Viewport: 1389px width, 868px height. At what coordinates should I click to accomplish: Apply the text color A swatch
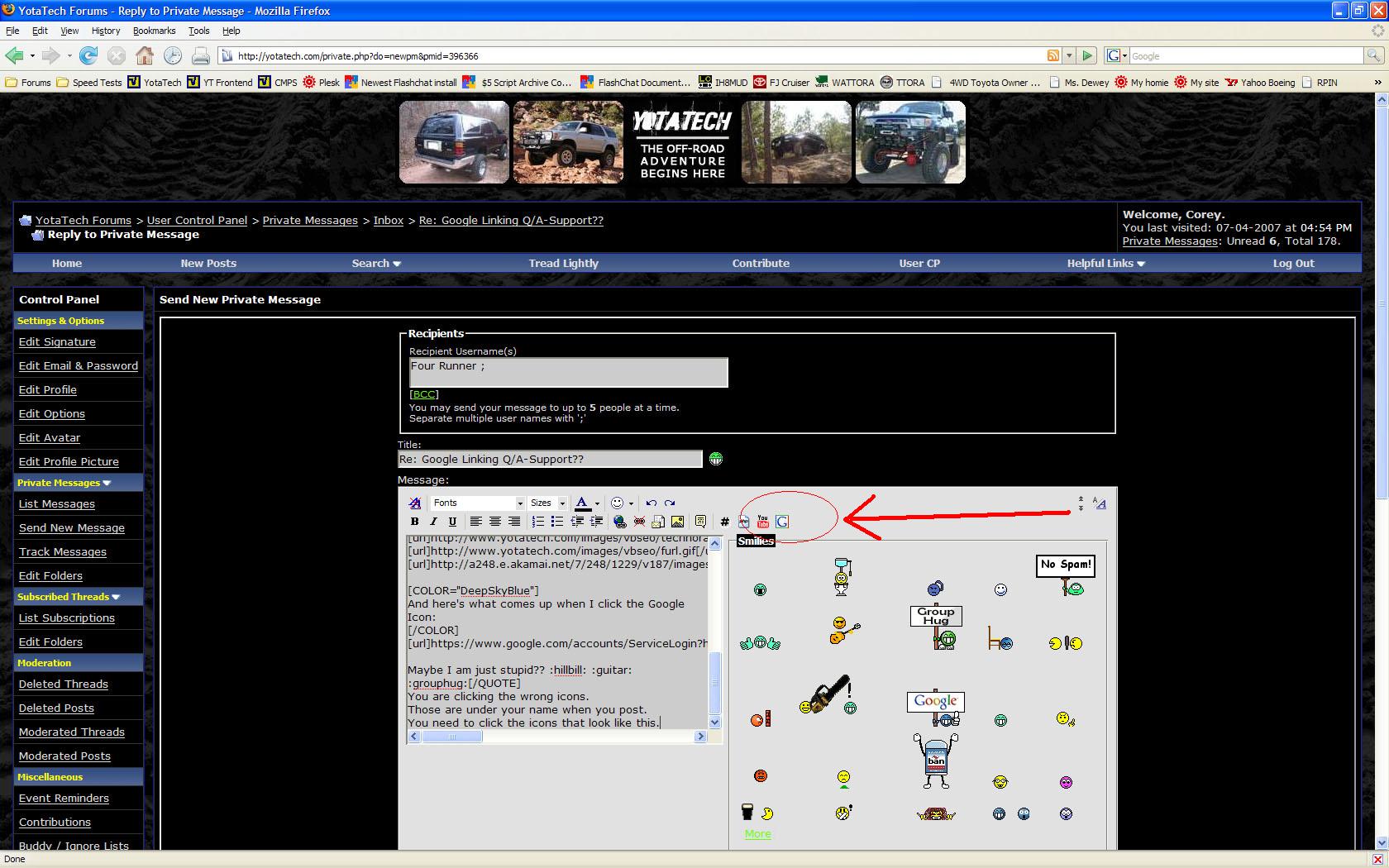pyautogui.click(x=582, y=503)
